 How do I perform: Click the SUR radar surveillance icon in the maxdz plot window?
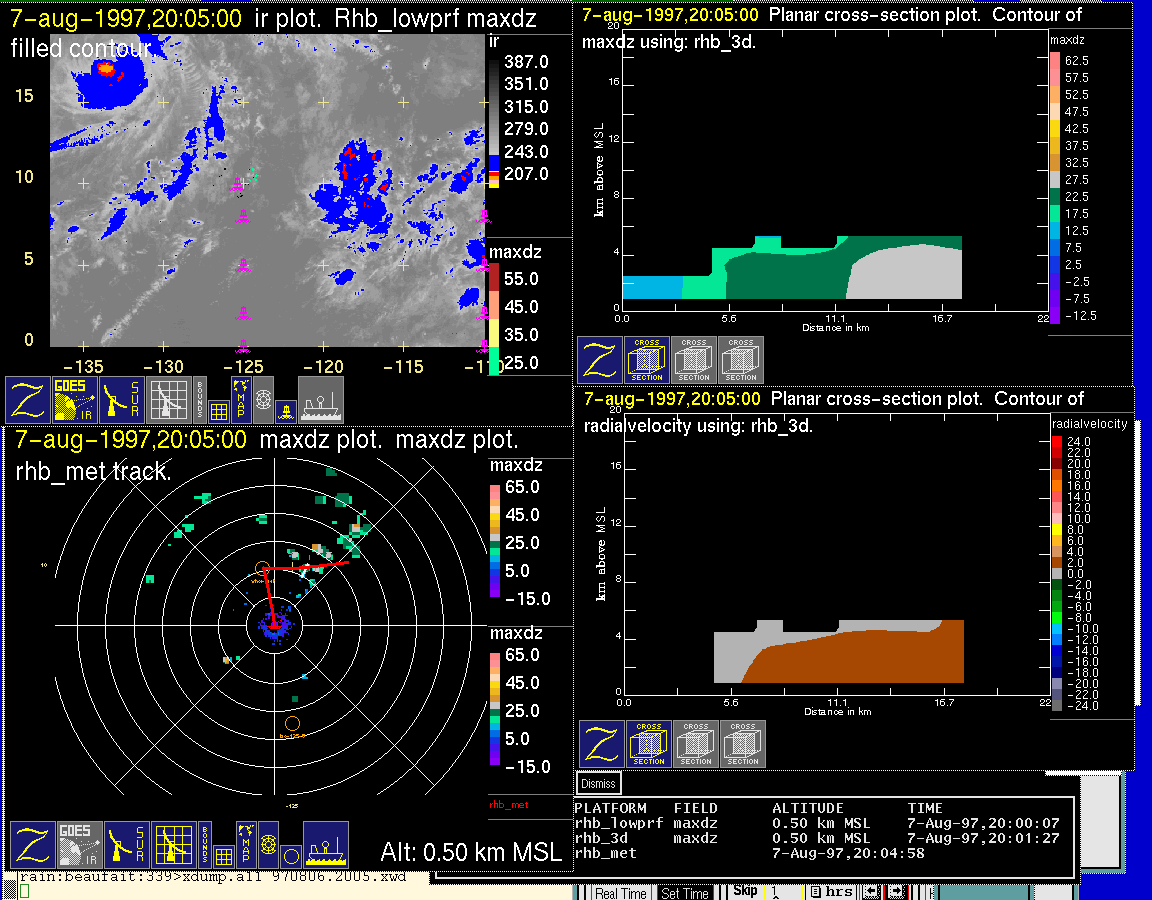(125, 845)
